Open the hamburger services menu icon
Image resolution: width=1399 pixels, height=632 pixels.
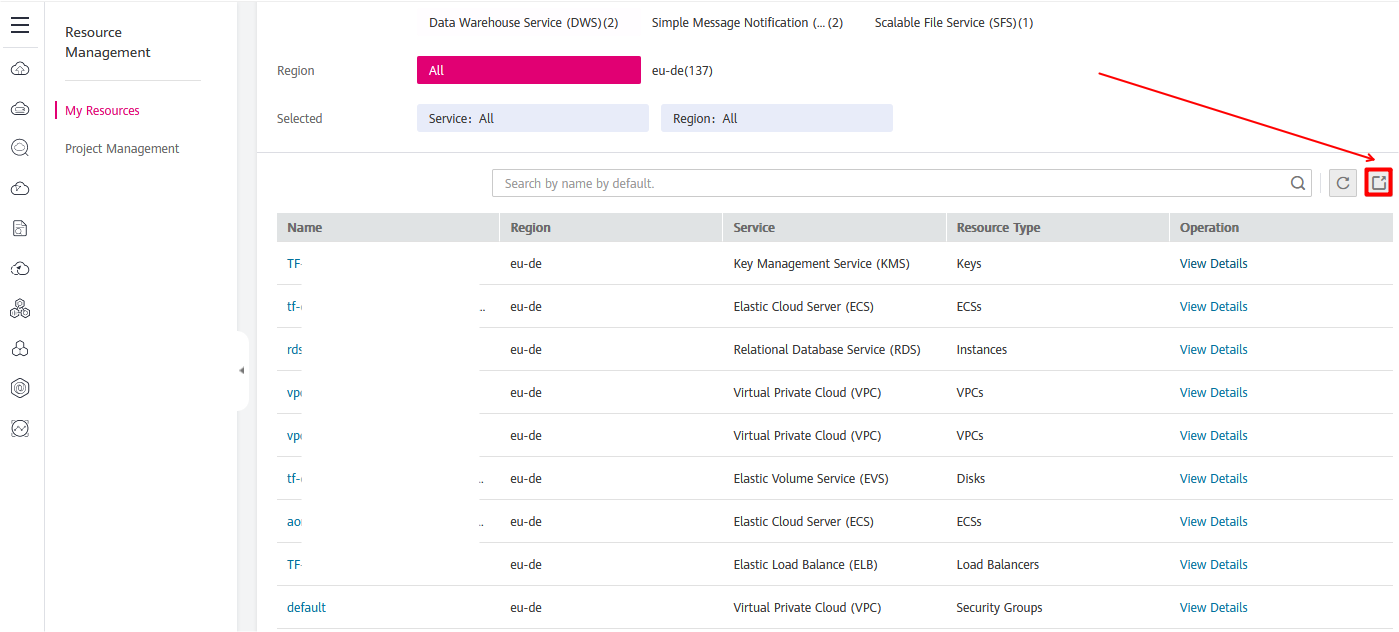20,25
